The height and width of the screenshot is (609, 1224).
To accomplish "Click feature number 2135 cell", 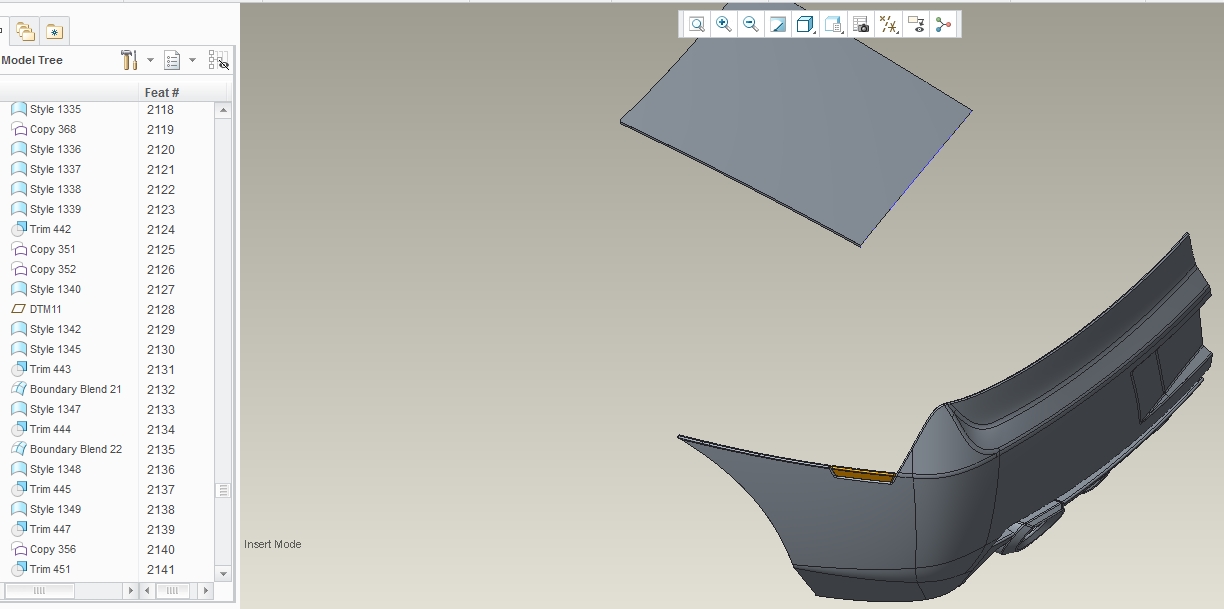I will (161, 449).
